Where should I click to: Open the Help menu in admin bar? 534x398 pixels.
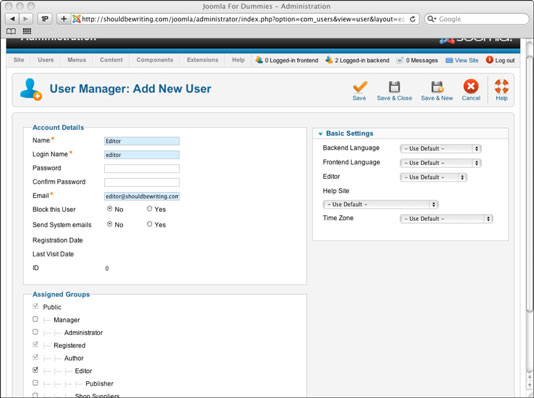coord(238,60)
